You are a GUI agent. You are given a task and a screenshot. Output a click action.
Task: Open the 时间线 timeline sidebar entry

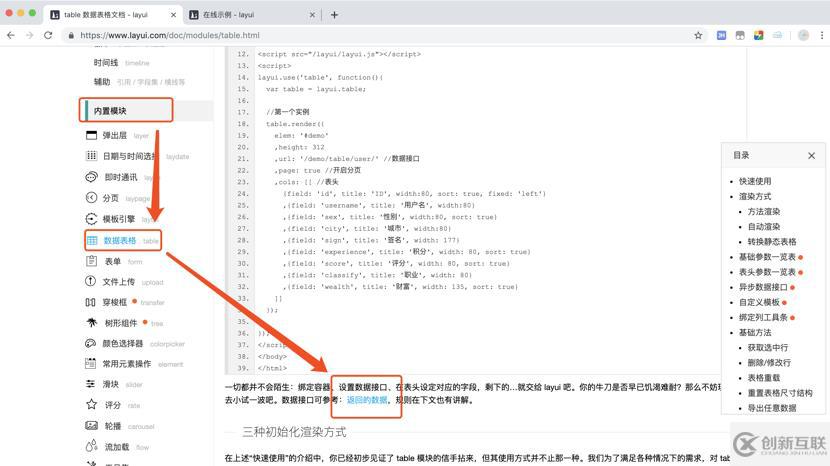pyautogui.click(x=122, y=62)
